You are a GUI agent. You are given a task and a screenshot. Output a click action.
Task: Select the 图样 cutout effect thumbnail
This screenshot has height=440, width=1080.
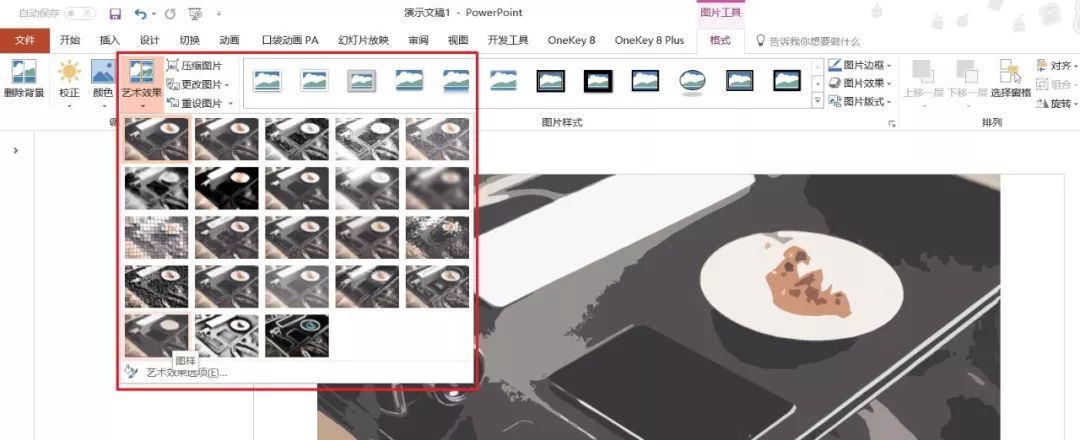(x=156, y=336)
